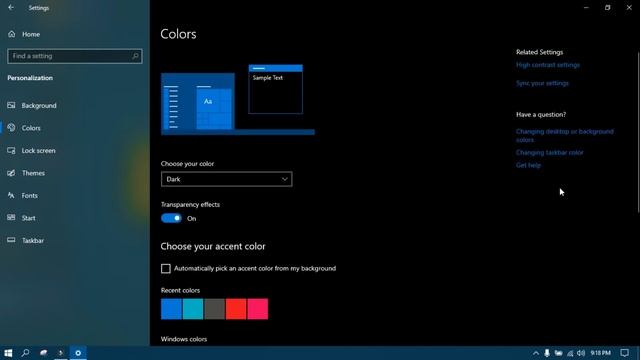Click the Windows colors label

[184, 339]
